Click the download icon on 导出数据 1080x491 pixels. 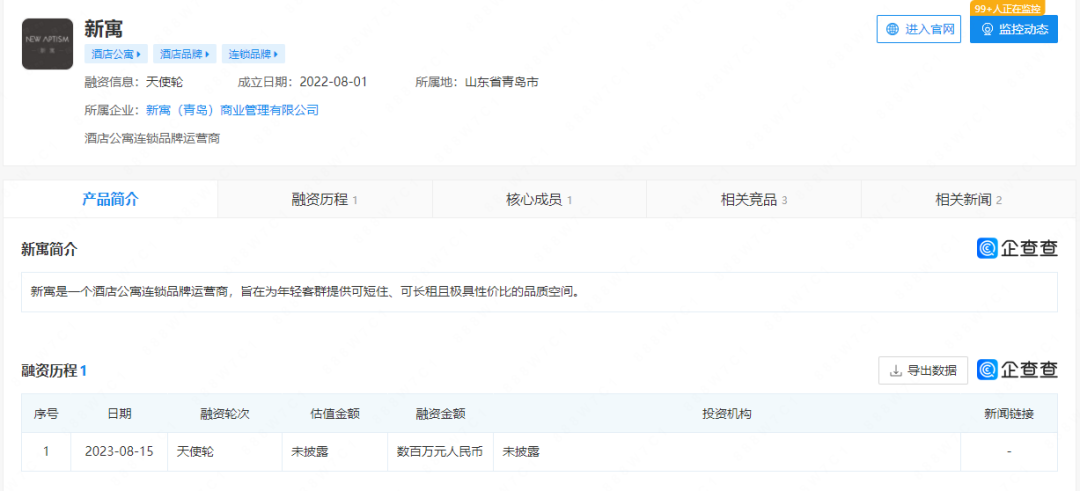pos(895,371)
